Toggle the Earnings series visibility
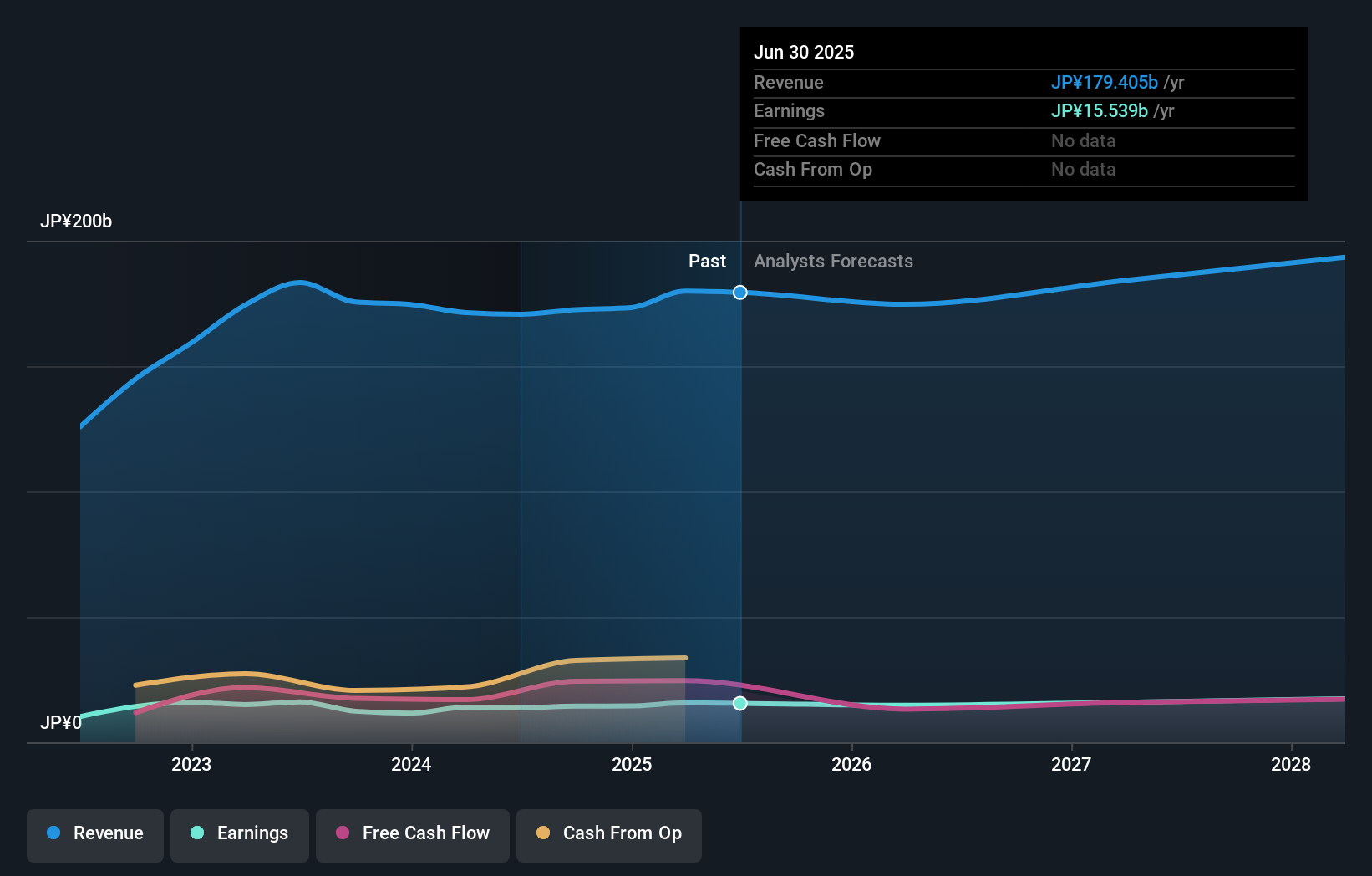Image resolution: width=1372 pixels, height=876 pixels. click(240, 833)
